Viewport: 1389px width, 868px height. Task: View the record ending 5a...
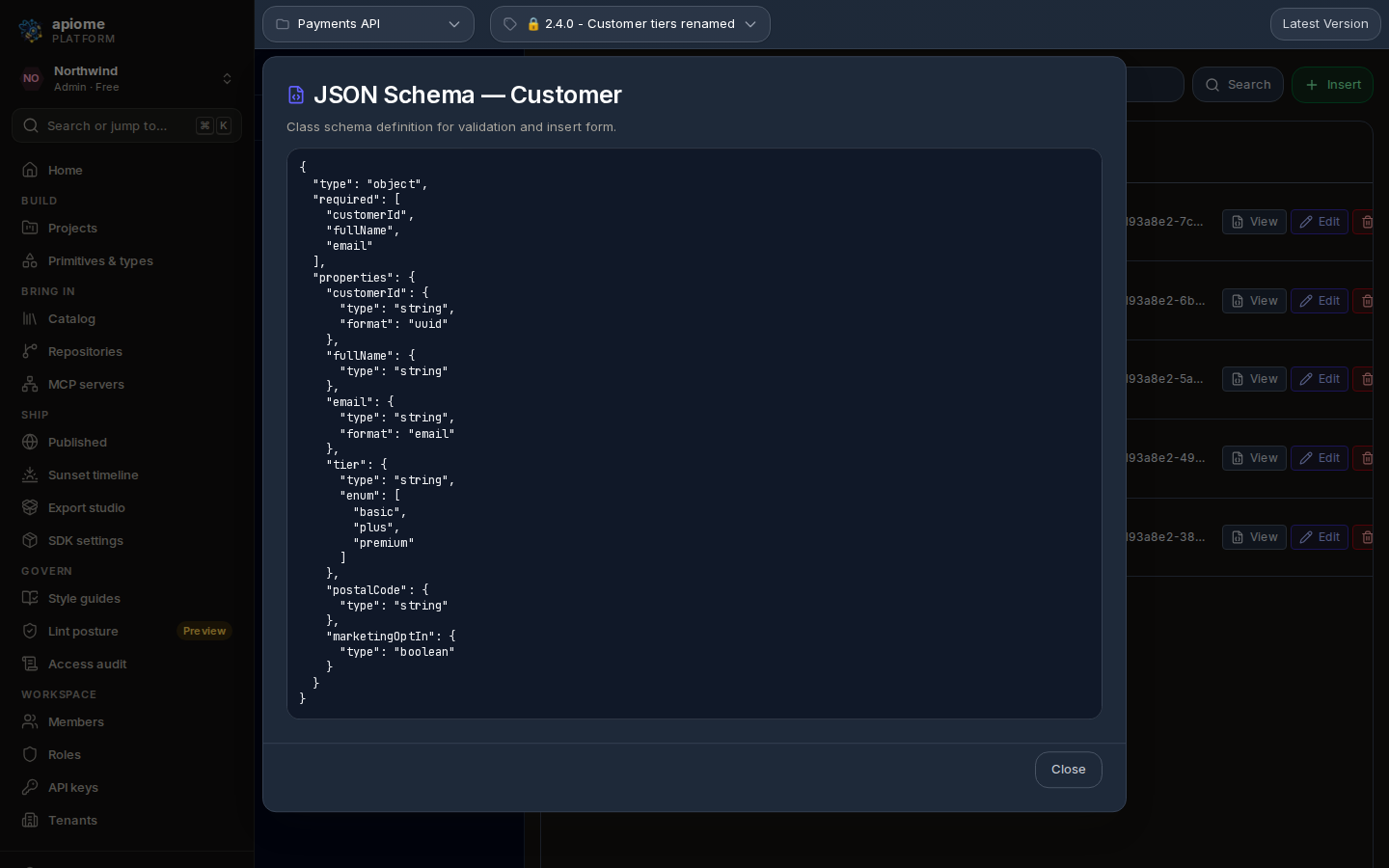click(1254, 379)
